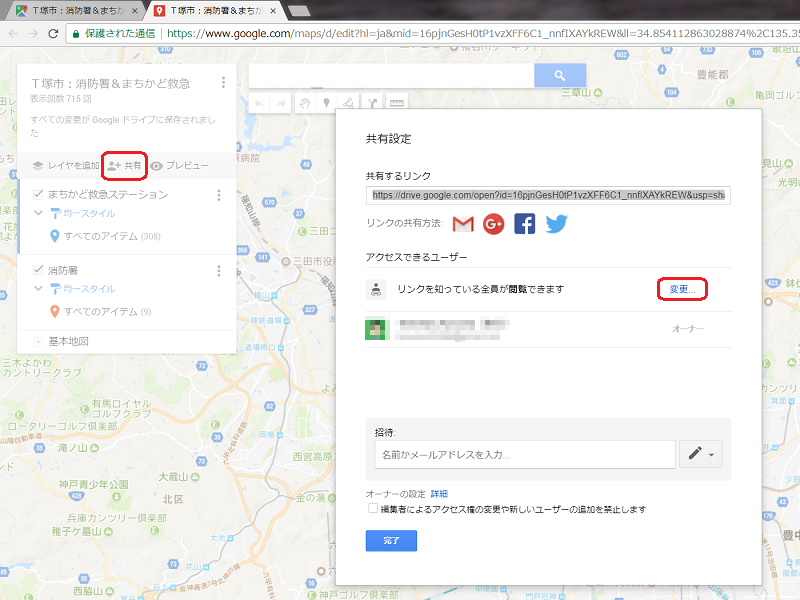Click the map search box
This screenshot has height=600, width=800.
(391, 76)
